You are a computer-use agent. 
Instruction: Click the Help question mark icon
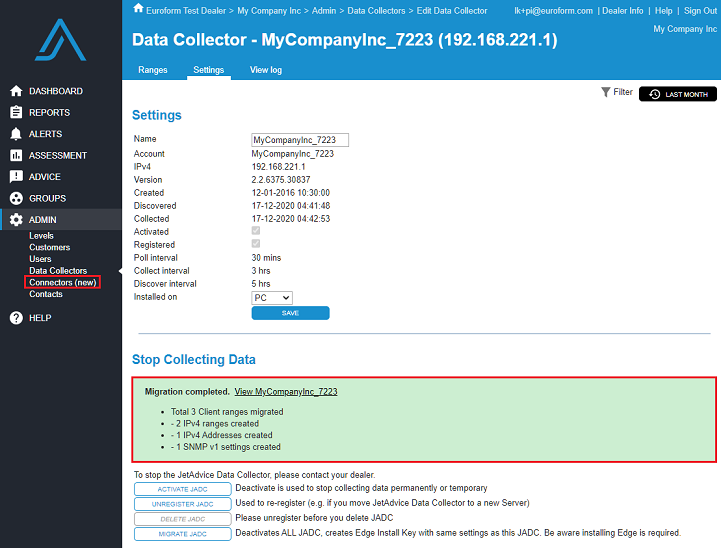(x=16, y=318)
